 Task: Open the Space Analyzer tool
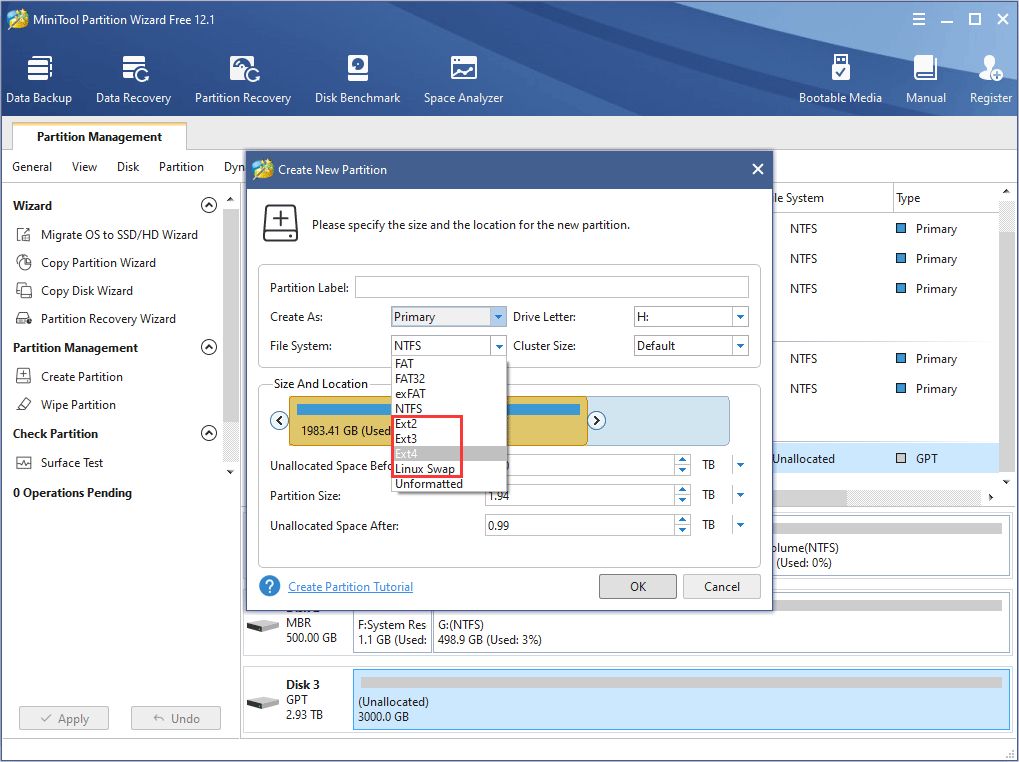pyautogui.click(x=463, y=80)
